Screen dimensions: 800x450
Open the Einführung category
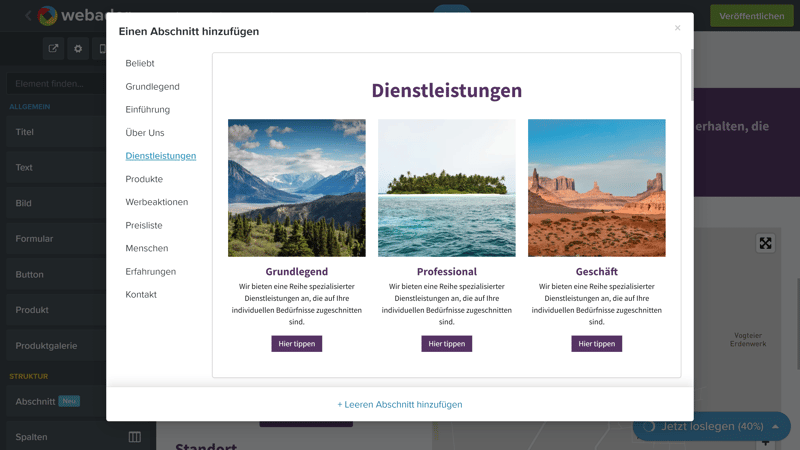click(147, 110)
